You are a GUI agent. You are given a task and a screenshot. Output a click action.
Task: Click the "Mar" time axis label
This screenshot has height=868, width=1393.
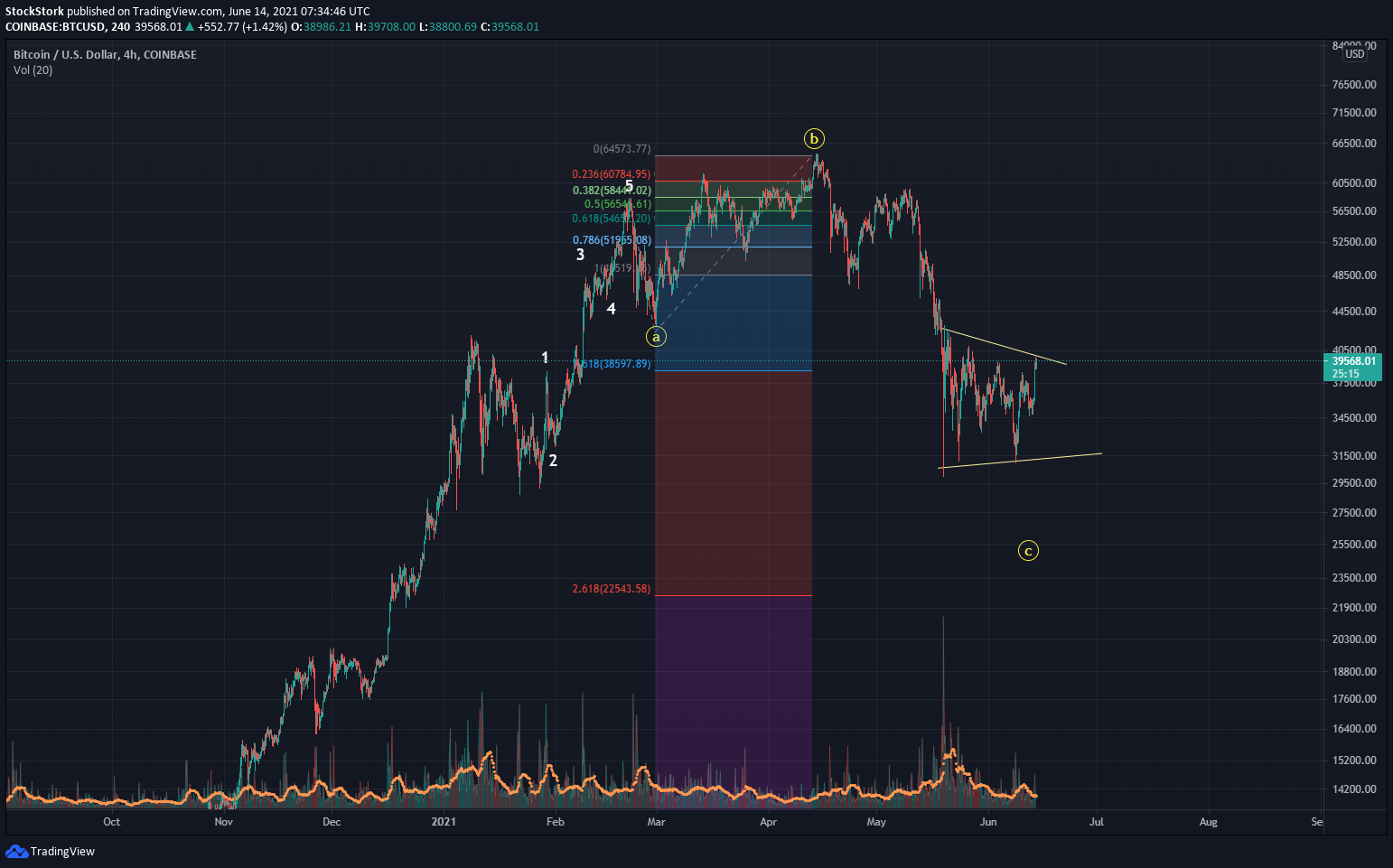(x=657, y=822)
